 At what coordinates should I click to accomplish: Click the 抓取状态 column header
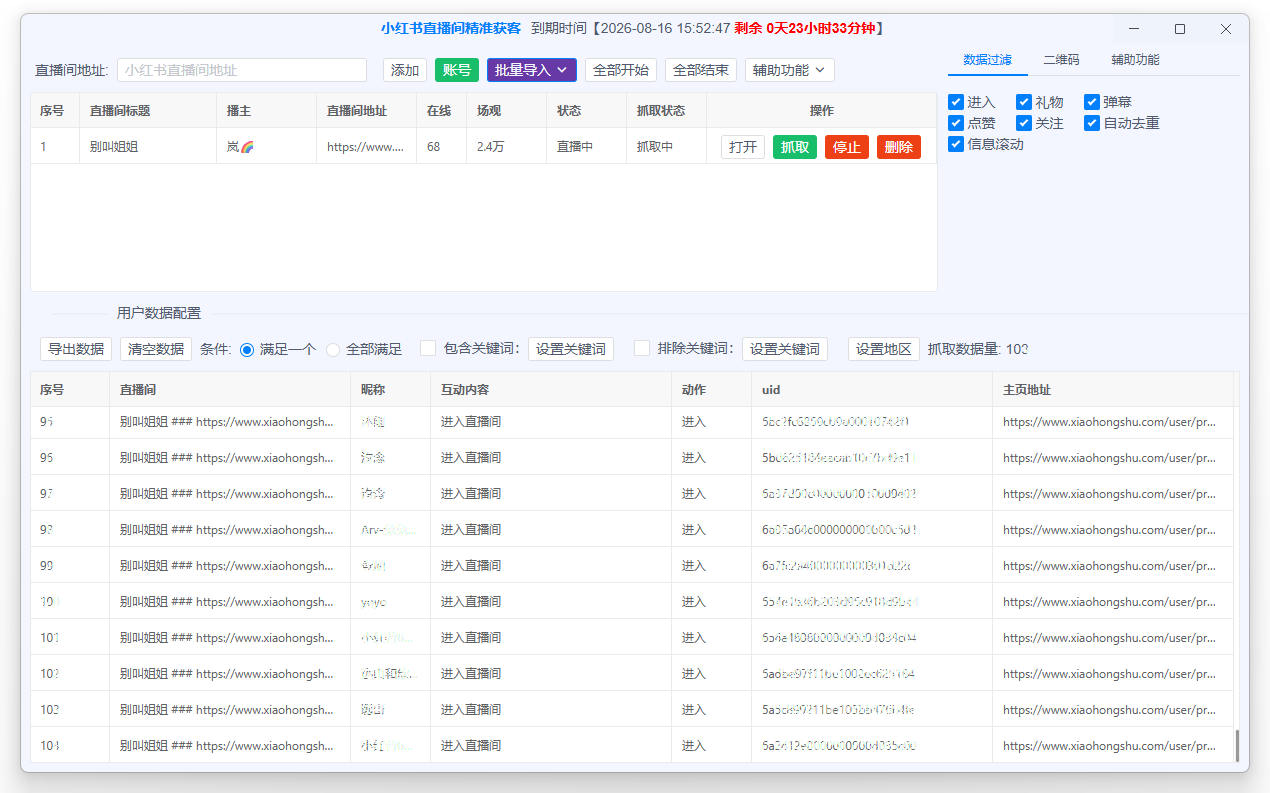(666, 111)
